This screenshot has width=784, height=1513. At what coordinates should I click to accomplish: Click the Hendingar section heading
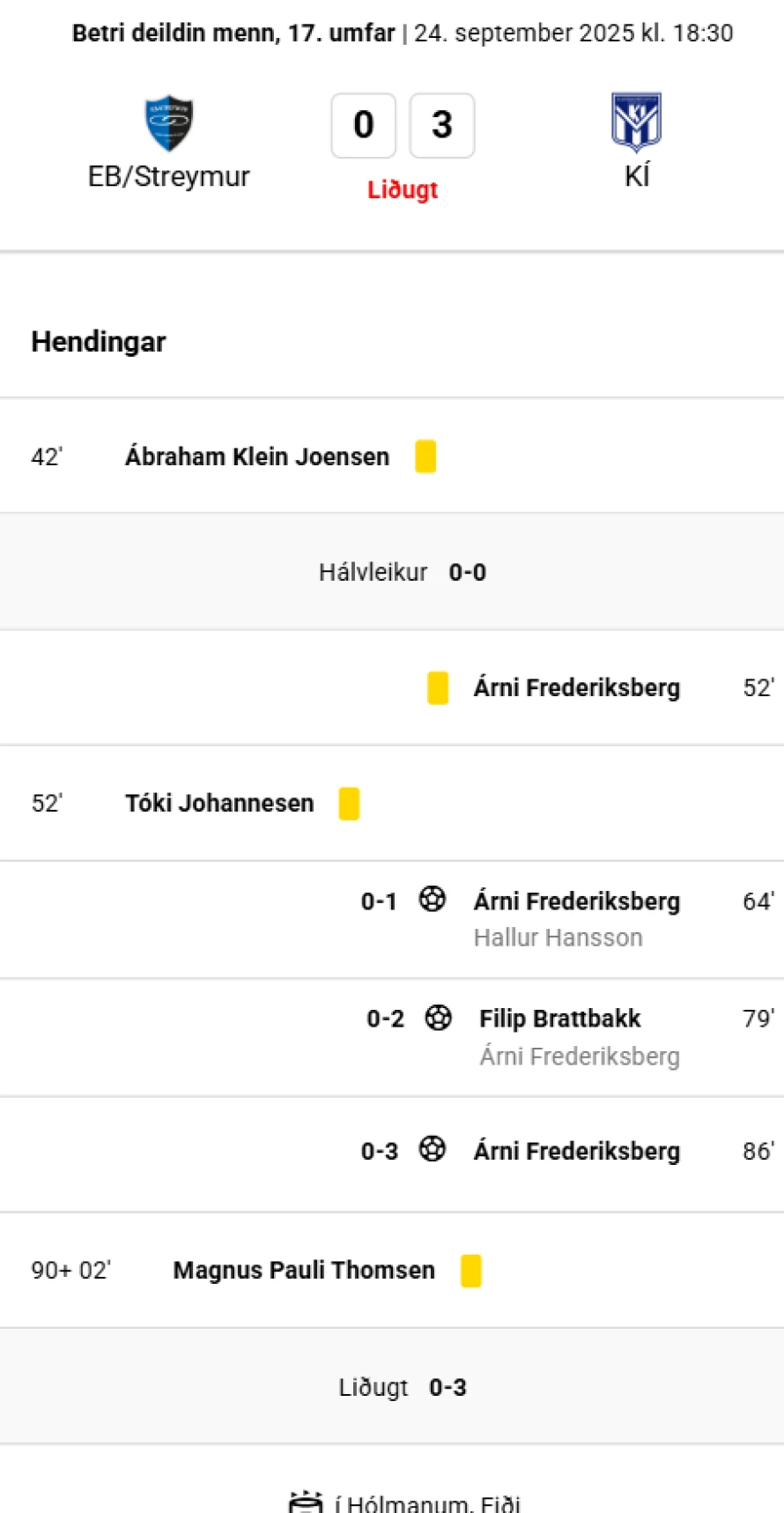[x=99, y=341]
